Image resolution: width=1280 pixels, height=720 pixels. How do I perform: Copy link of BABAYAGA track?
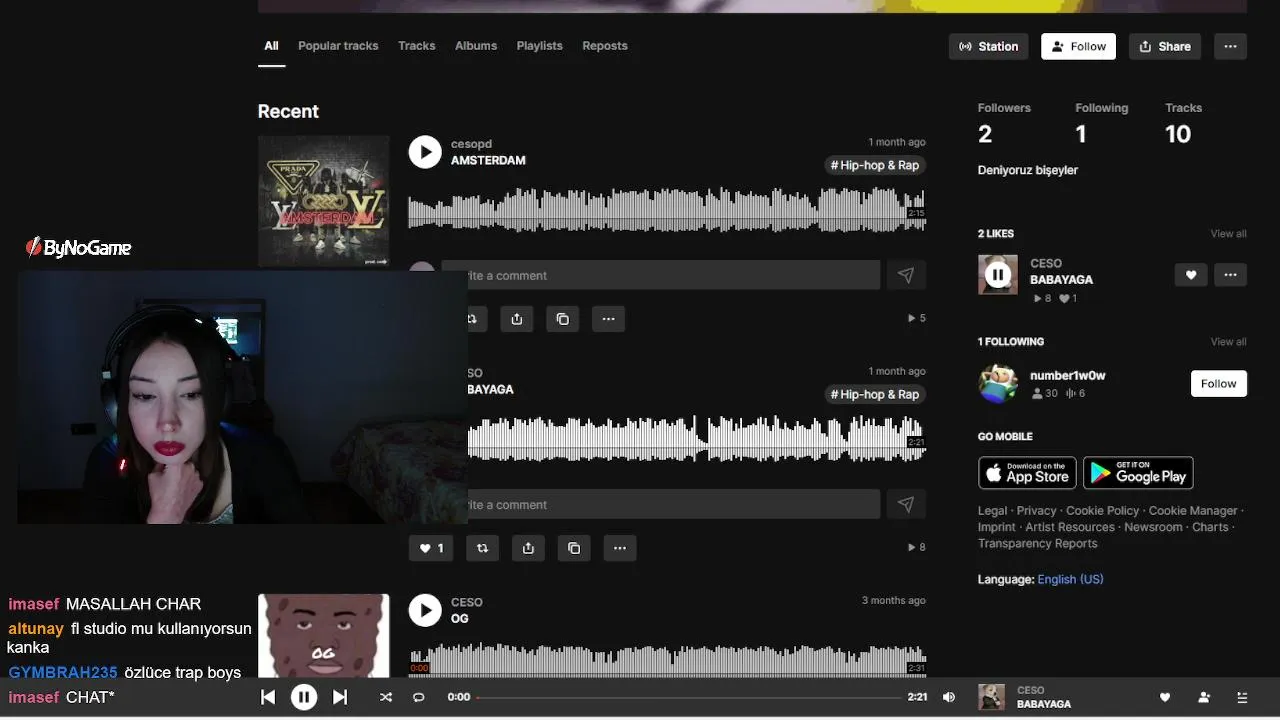574,548
